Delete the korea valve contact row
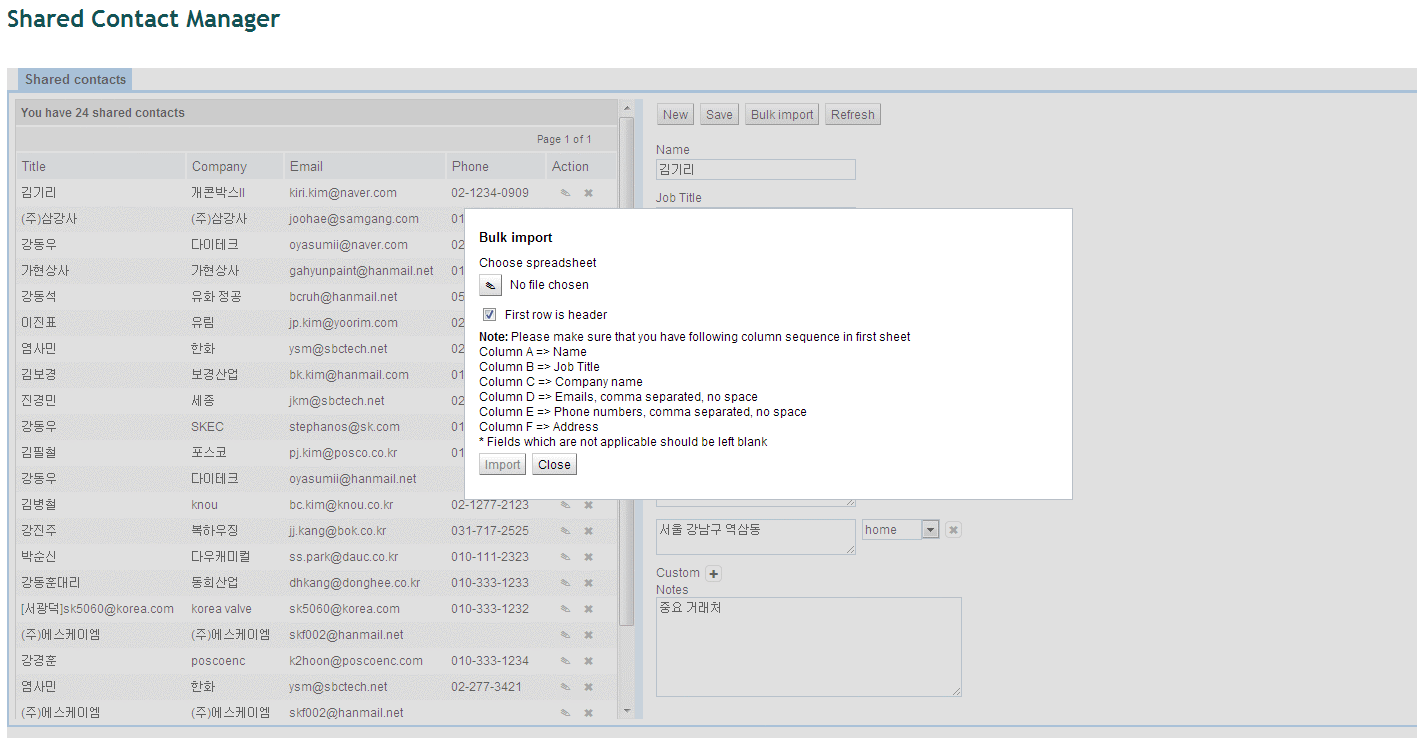The height and width of the screenshot is (738, 1417). (588, 608)
